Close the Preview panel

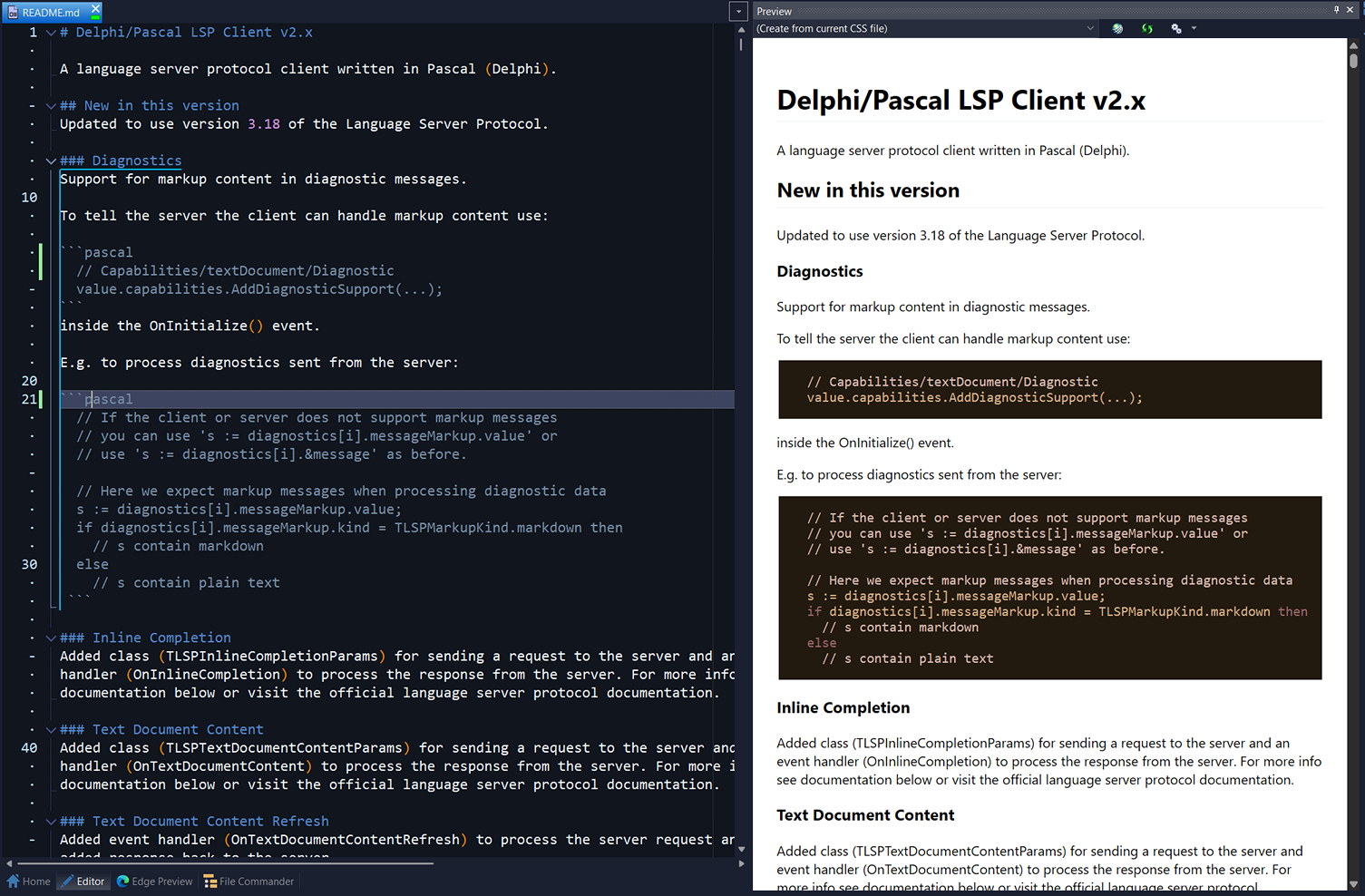point(1351,10)
